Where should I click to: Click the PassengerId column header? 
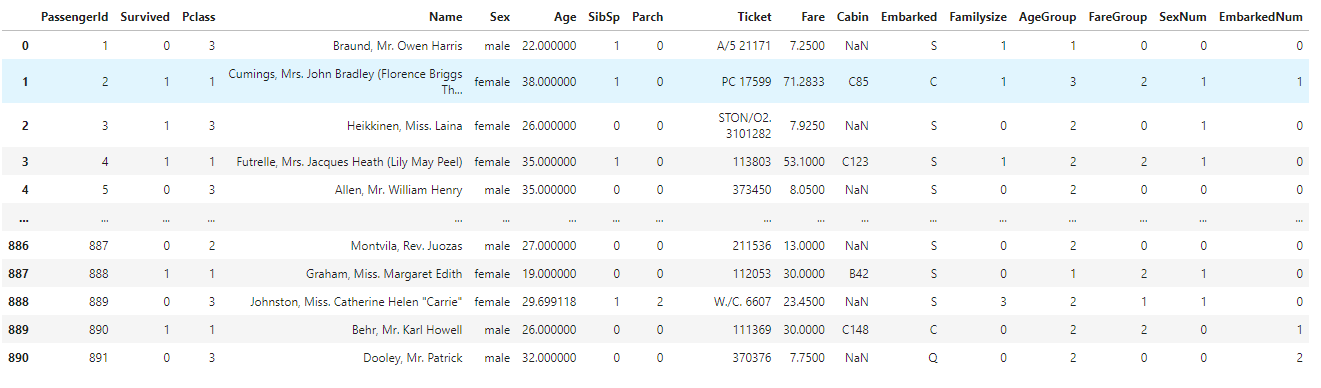pos(74,17)
